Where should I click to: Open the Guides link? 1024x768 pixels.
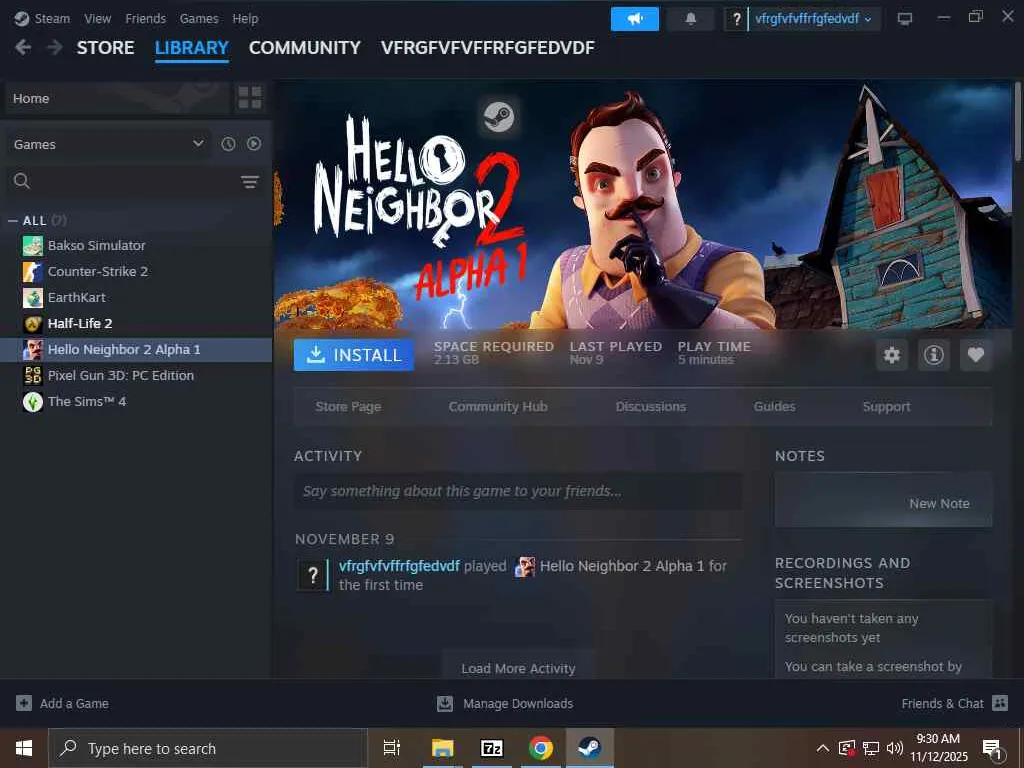[775, 406]
